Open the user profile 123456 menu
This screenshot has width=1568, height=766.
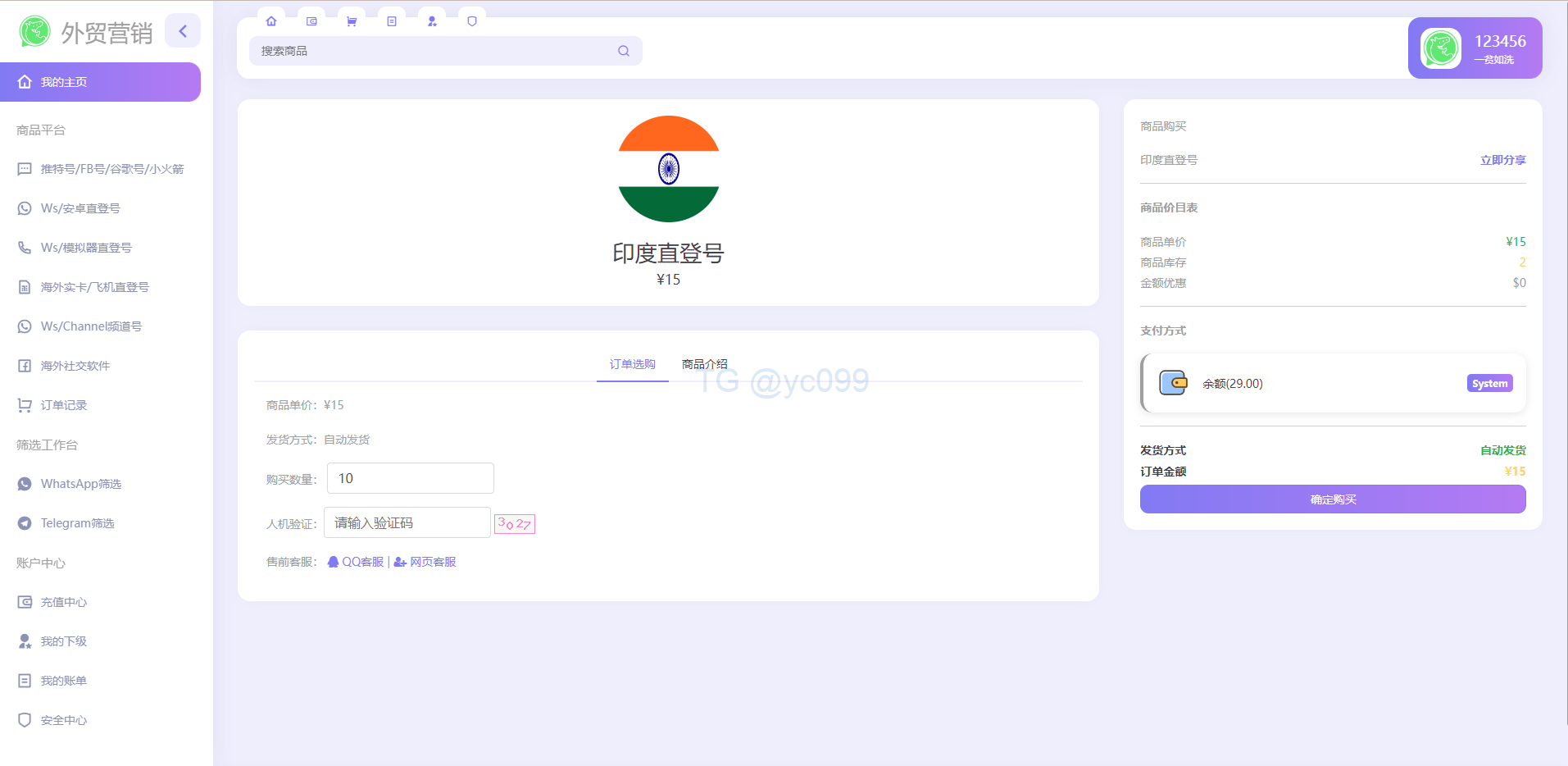[1475, 48]
